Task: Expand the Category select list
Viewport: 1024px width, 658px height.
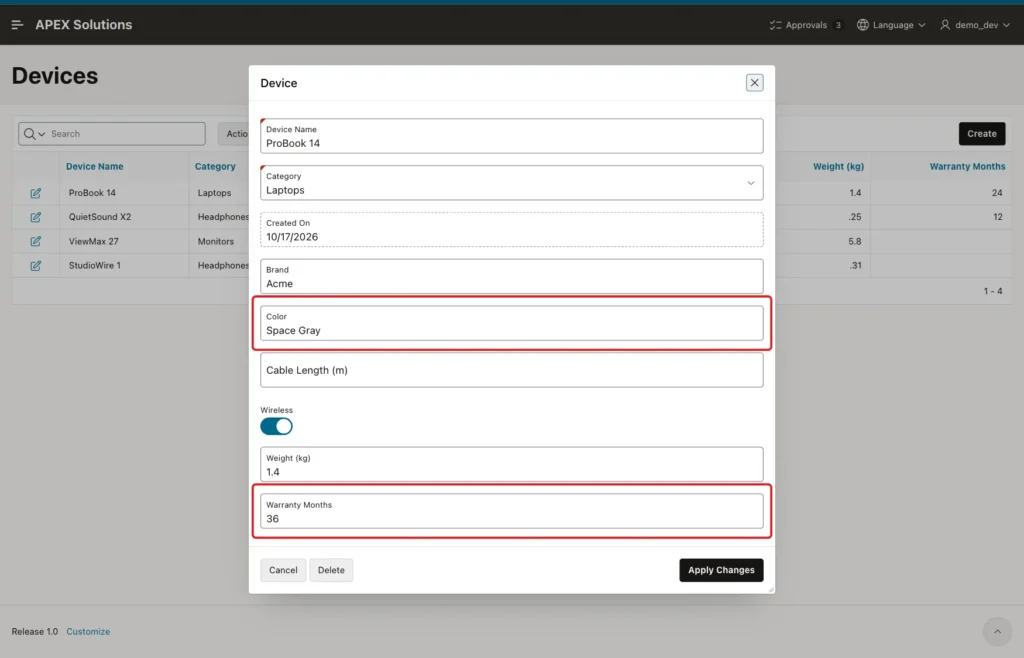Action: [511, 183]
